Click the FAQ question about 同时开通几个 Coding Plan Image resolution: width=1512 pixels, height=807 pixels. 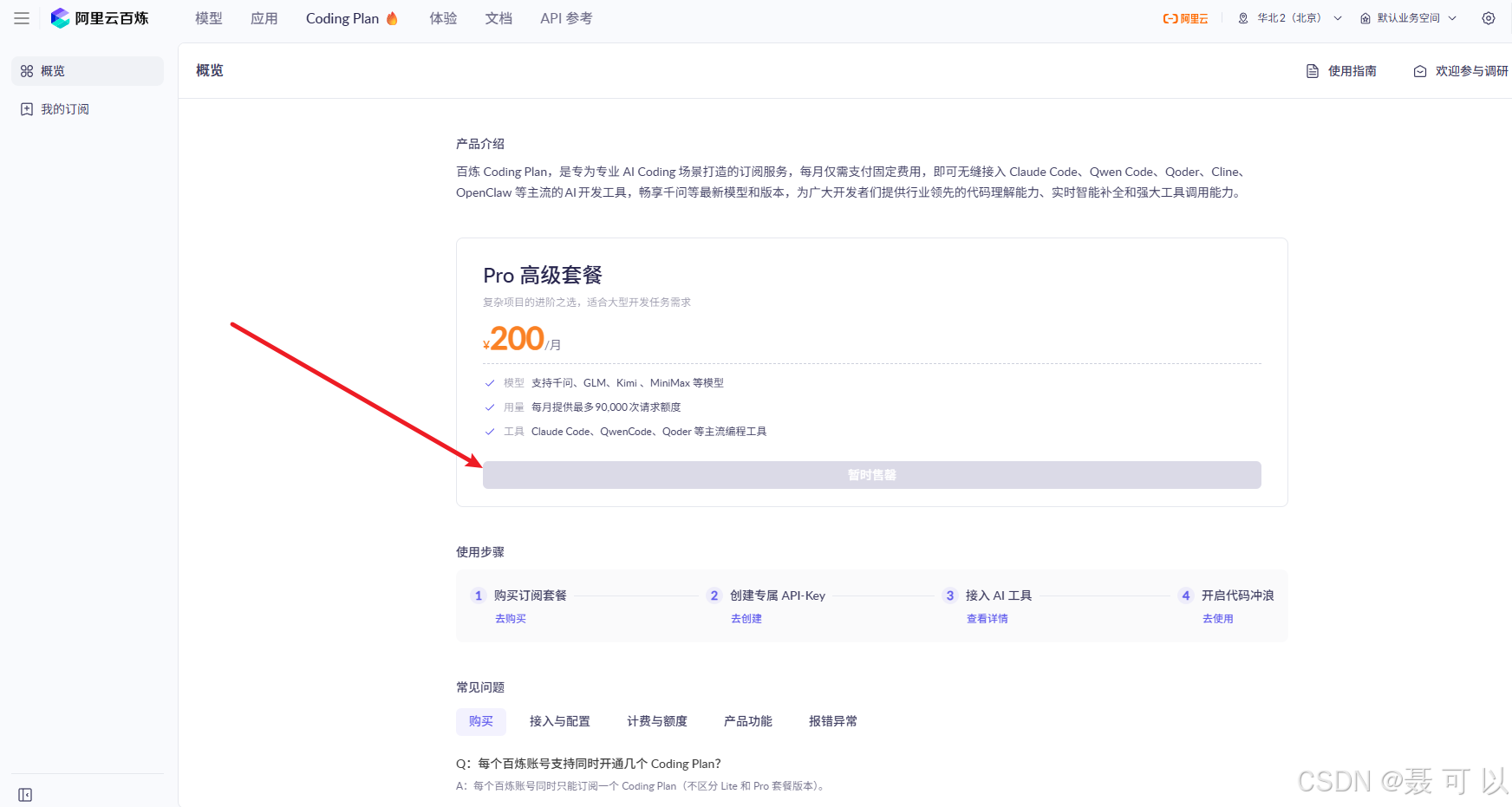[x=589, y=764]
